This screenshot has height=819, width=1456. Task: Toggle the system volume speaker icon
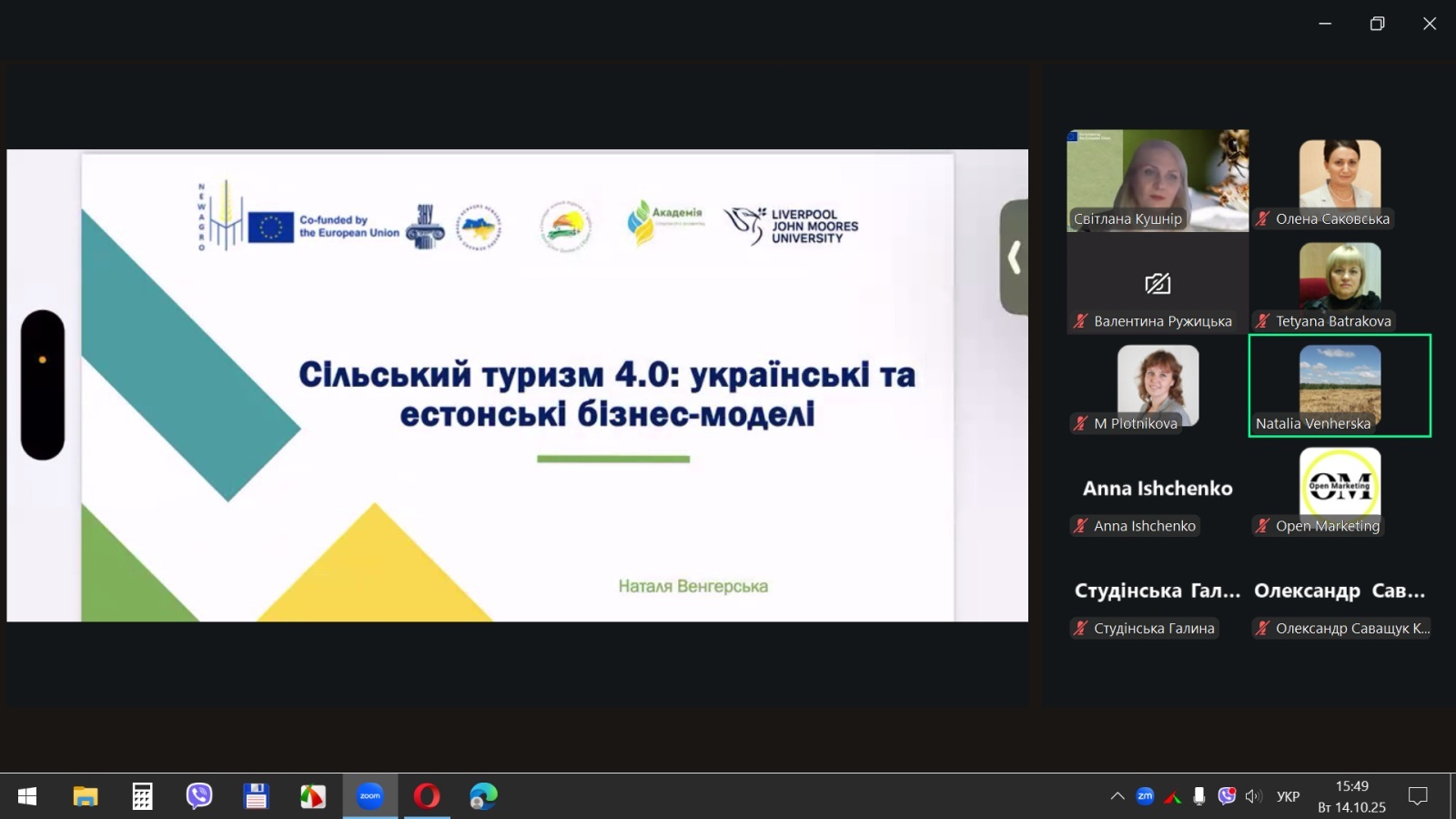(1254, 796)
